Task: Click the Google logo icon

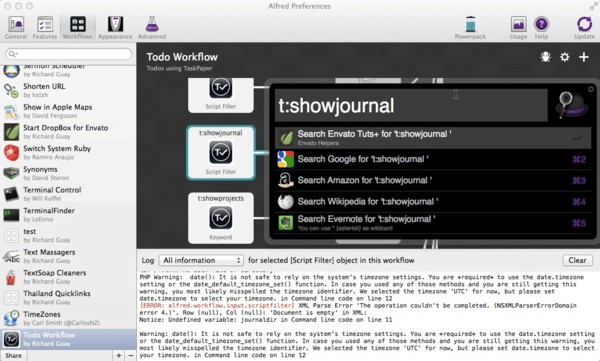Action: click(x=285, y=159)
